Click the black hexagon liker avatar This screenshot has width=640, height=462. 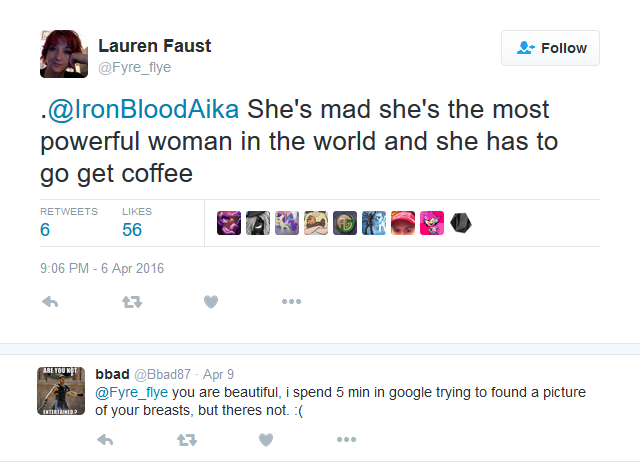pos(461,223)
